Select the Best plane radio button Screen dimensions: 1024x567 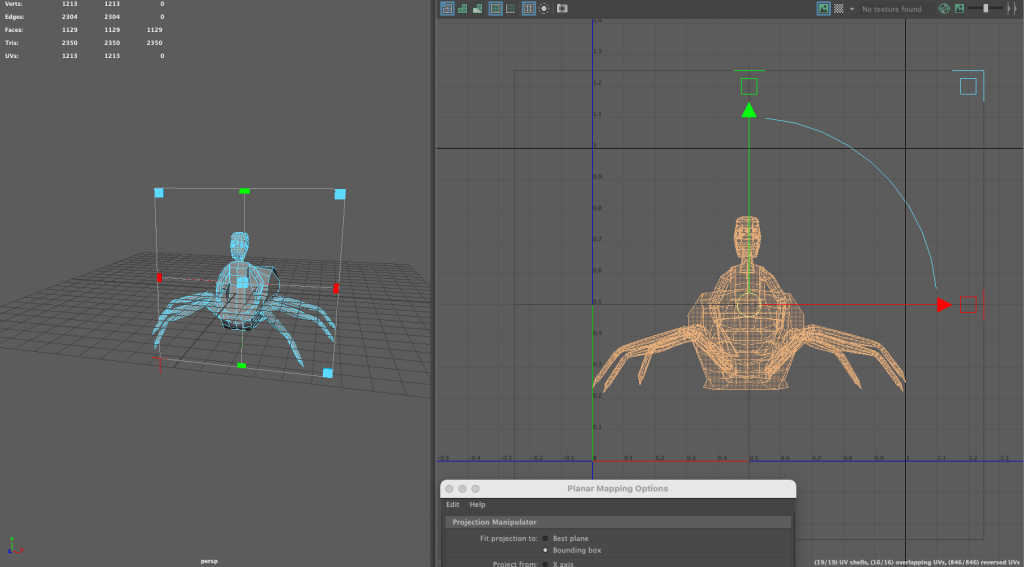(545, 539)
